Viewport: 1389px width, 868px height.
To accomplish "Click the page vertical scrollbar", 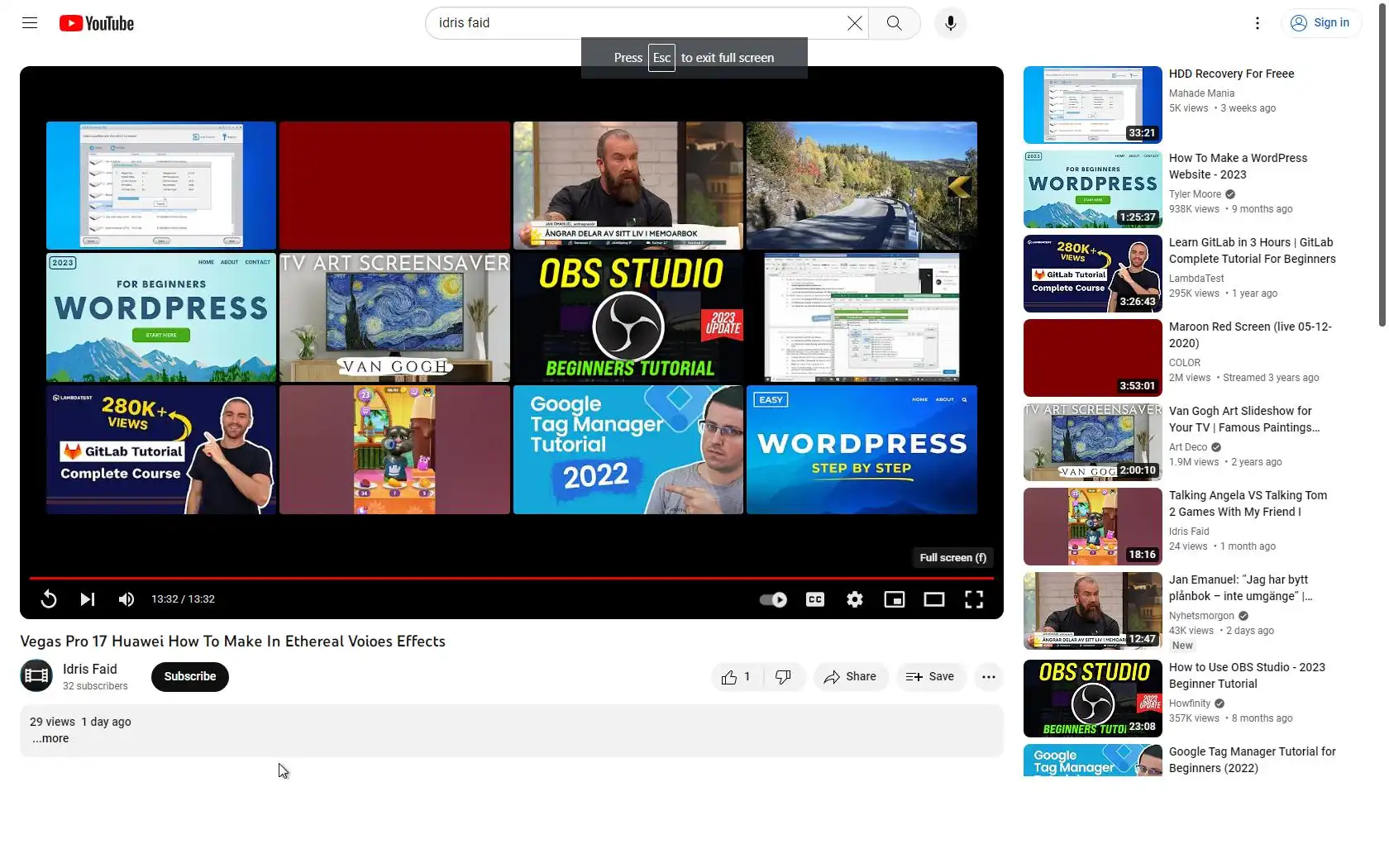I will coord(1382,165).
